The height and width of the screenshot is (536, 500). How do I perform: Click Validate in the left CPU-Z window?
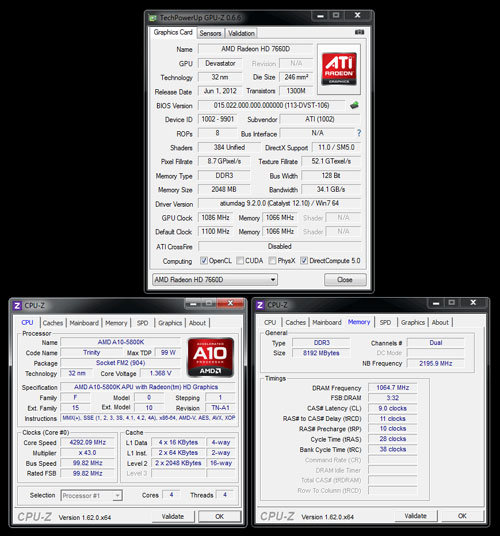[173, 516]
